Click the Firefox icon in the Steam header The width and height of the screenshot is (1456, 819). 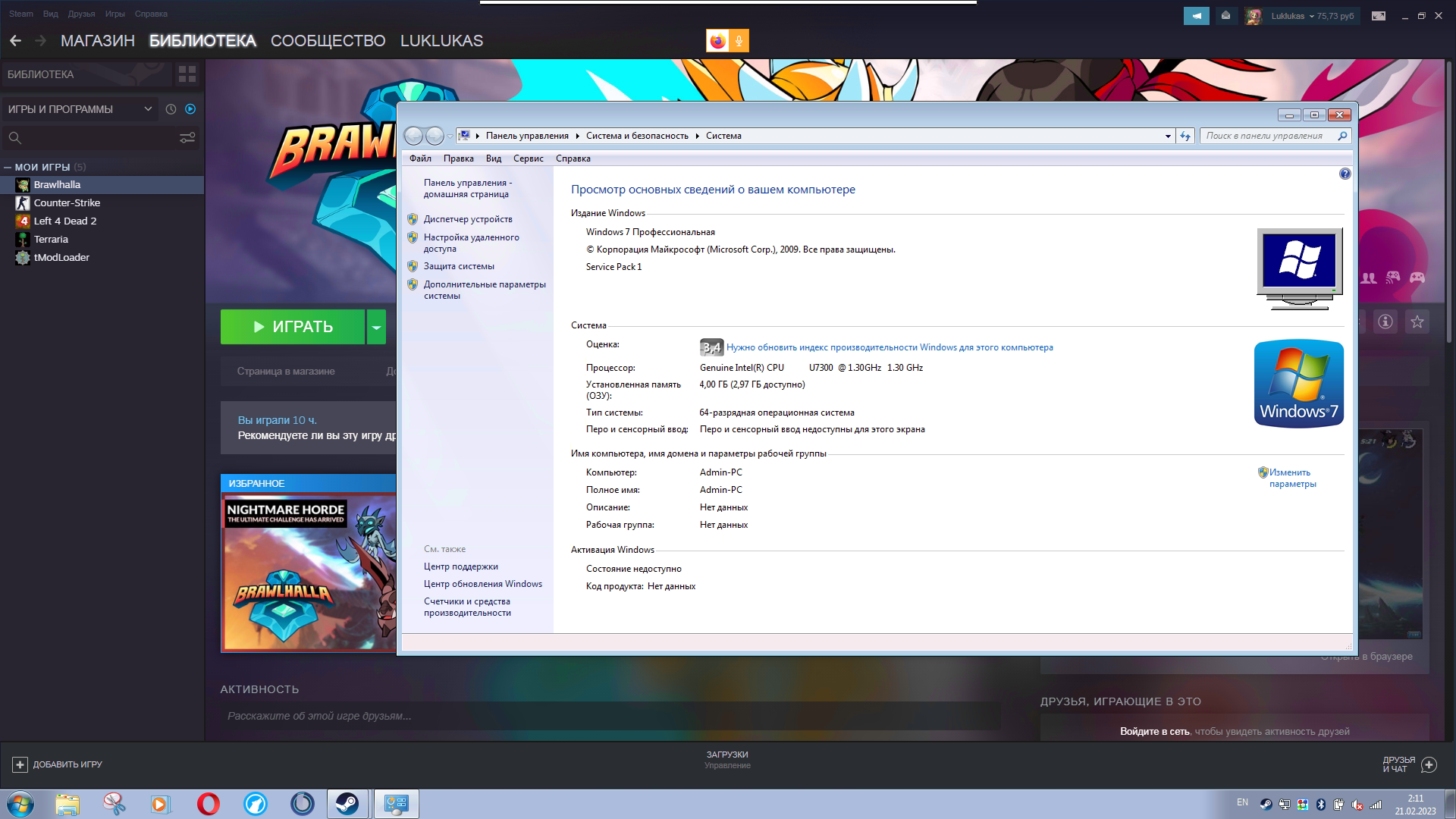pyautogui.click(x=717, y=41)
